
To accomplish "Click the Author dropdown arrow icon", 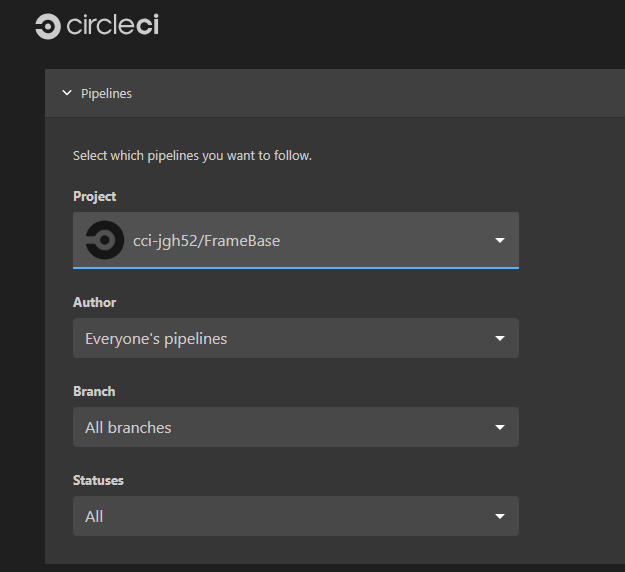I will pos(500,338).
